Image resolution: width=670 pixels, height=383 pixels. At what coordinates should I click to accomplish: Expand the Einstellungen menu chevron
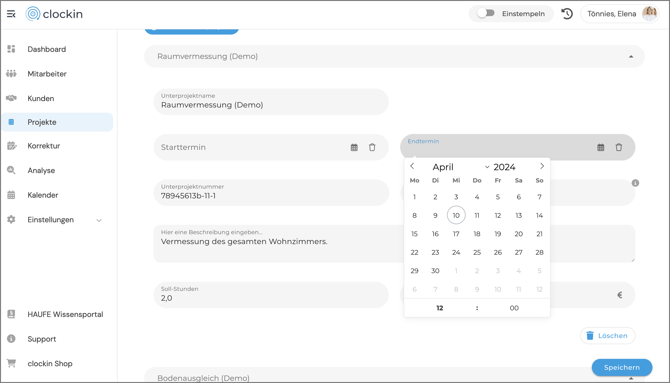coord(99,221)
